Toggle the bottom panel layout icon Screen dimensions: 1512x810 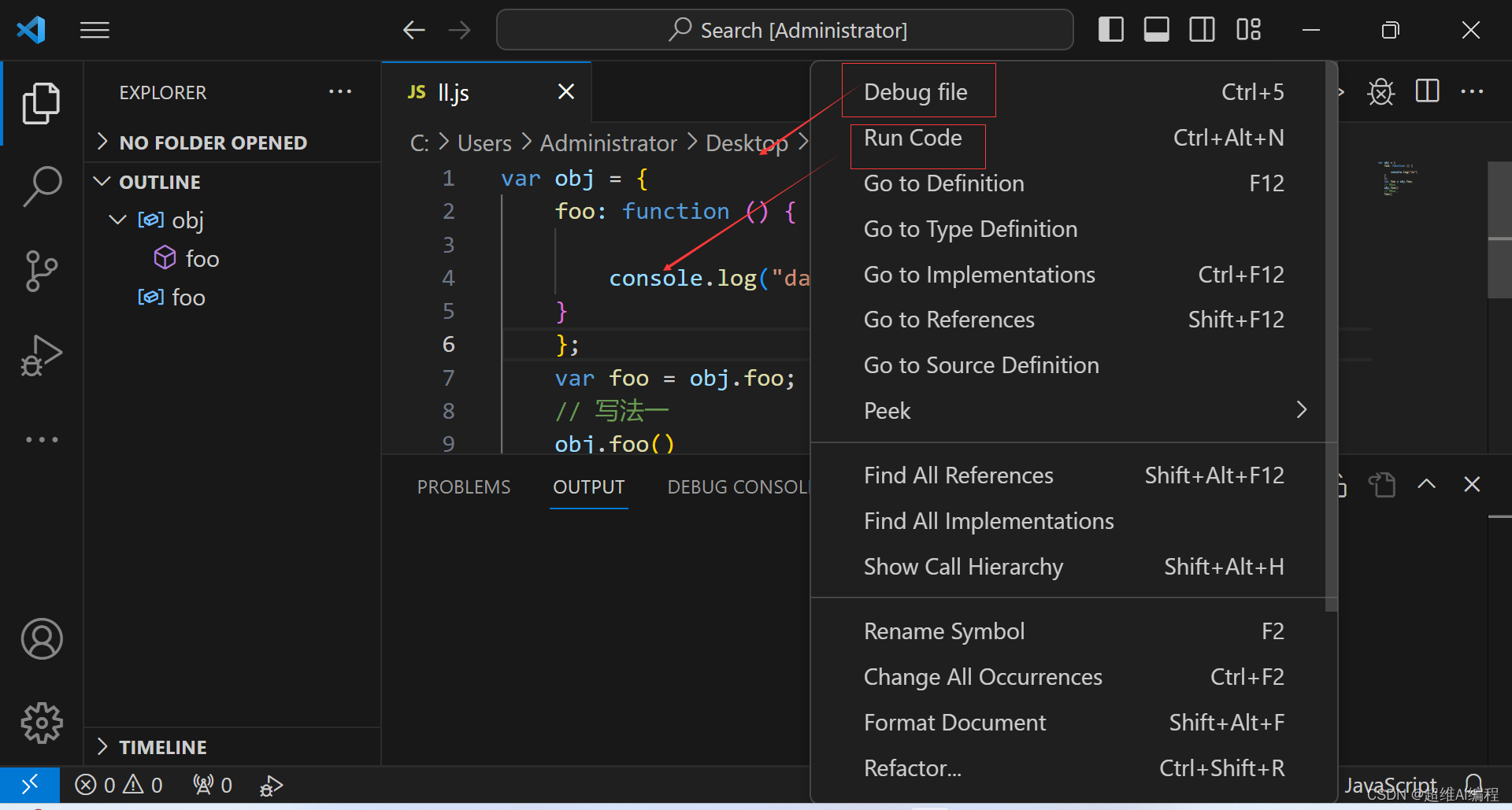(1156, 29)
